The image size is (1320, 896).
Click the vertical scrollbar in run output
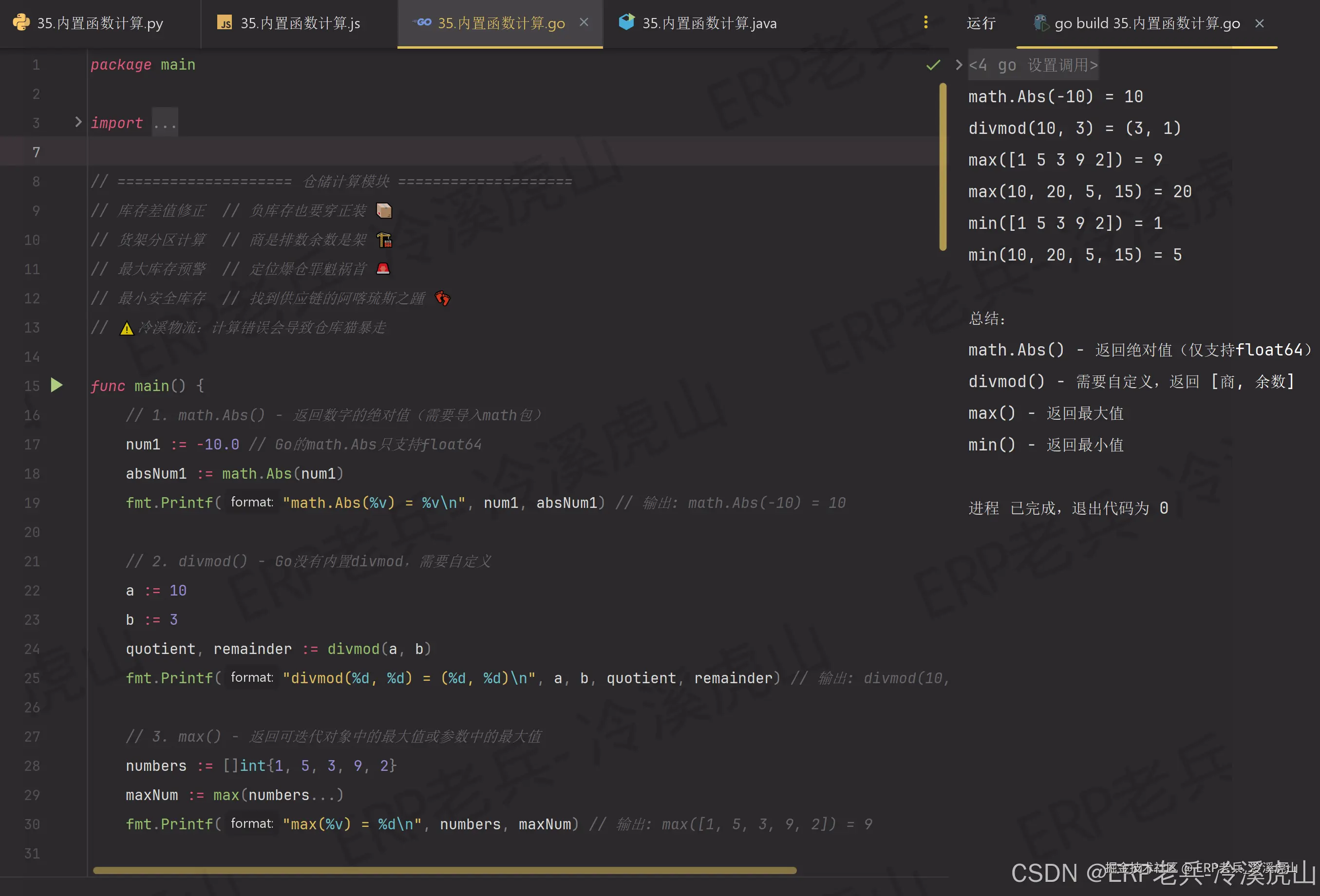coord(943,167)
